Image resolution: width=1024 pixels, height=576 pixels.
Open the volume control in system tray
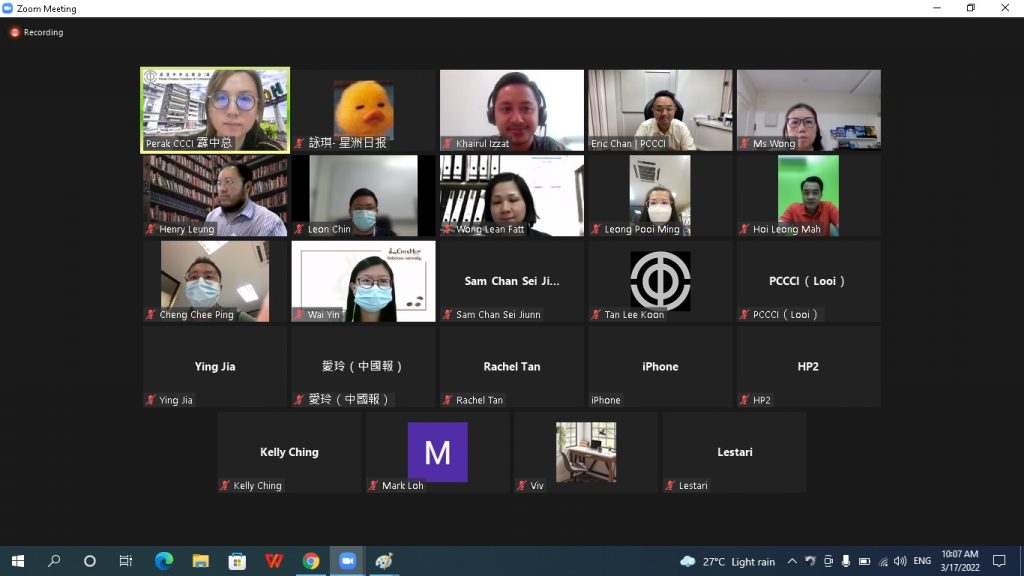[900, 561]
